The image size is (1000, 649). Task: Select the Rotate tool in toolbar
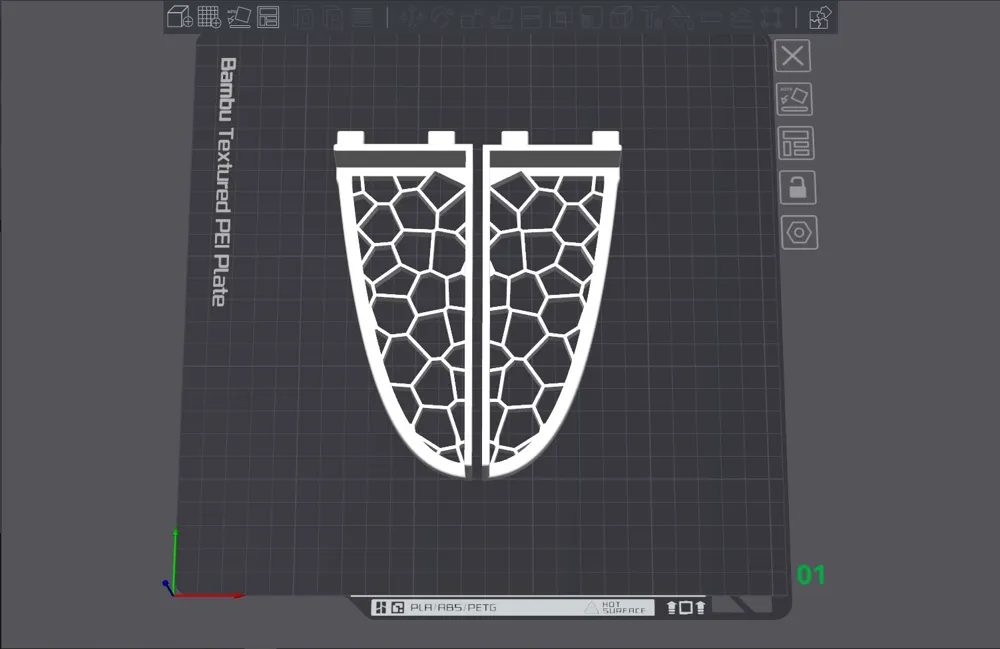point(441,17)
